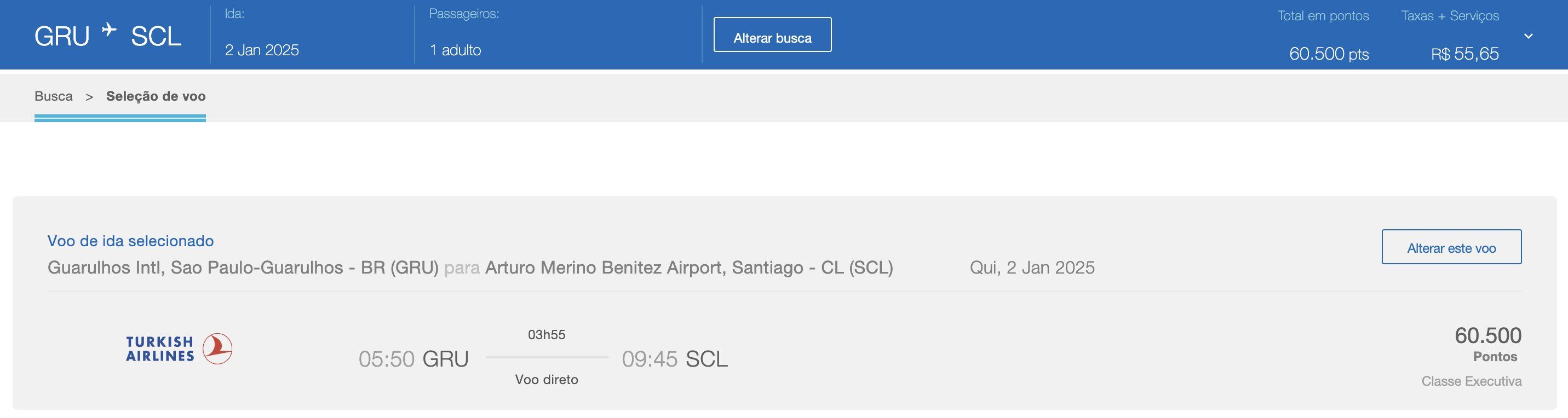This screenshot has height=418, width=1568.
Task: Click the "03h55" flight duration label
Action: pos(547,335)
